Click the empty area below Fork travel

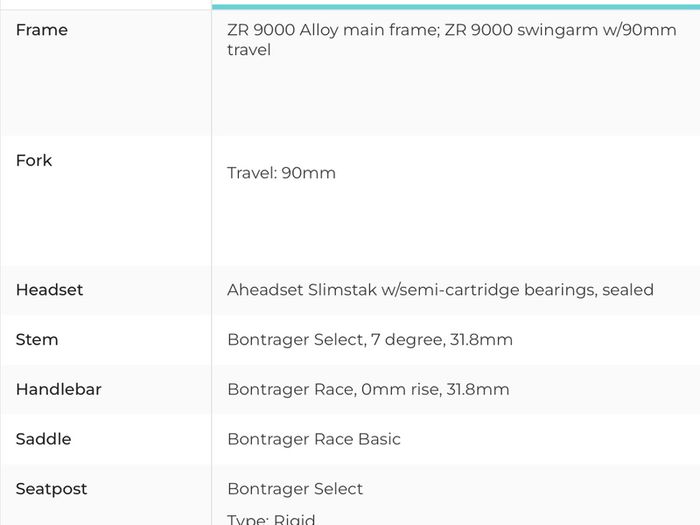point(456,223)
